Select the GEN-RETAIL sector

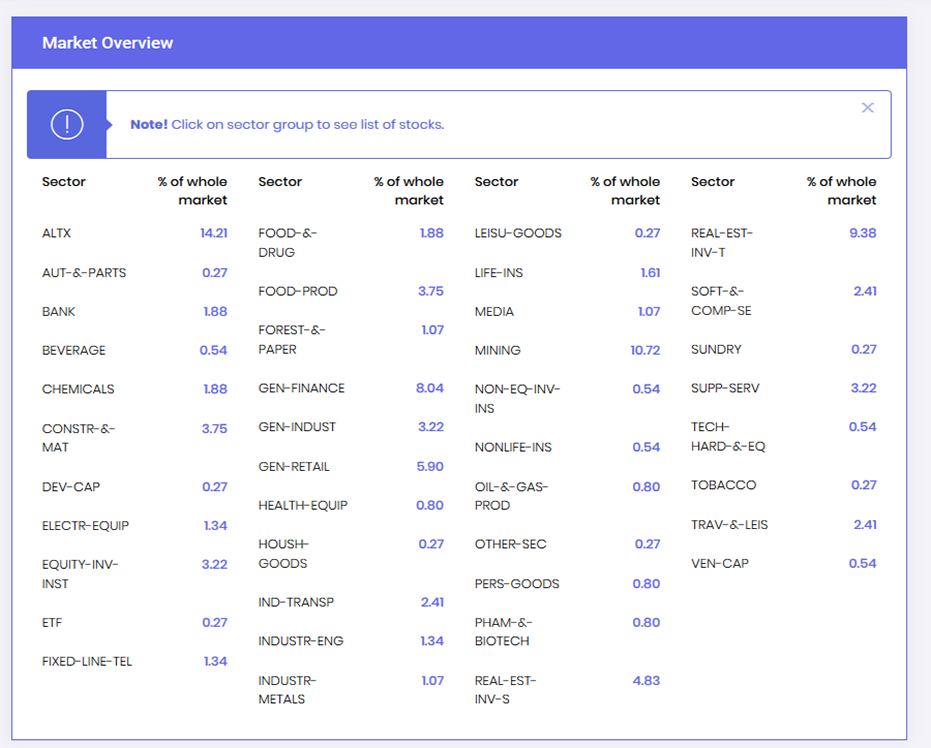coord(293,466)
